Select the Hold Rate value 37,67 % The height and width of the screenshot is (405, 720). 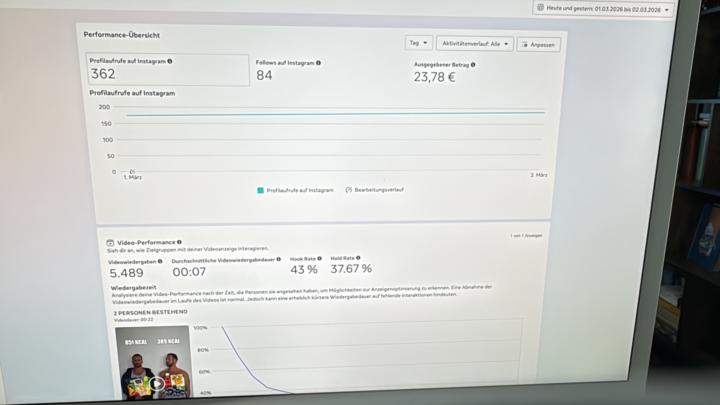[x=351, y=269]
